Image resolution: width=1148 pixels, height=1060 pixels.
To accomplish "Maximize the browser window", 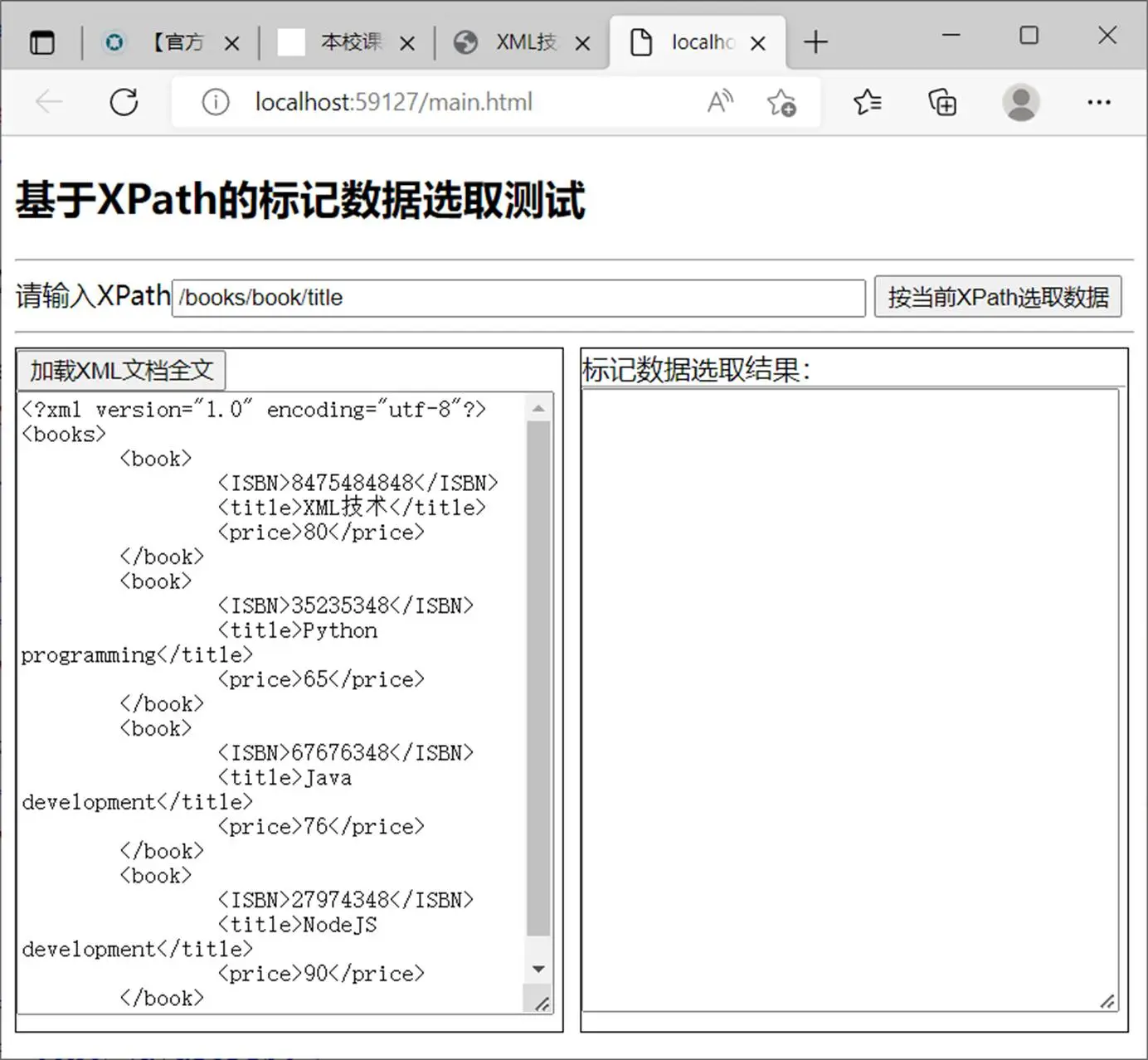I will 1029,35.
